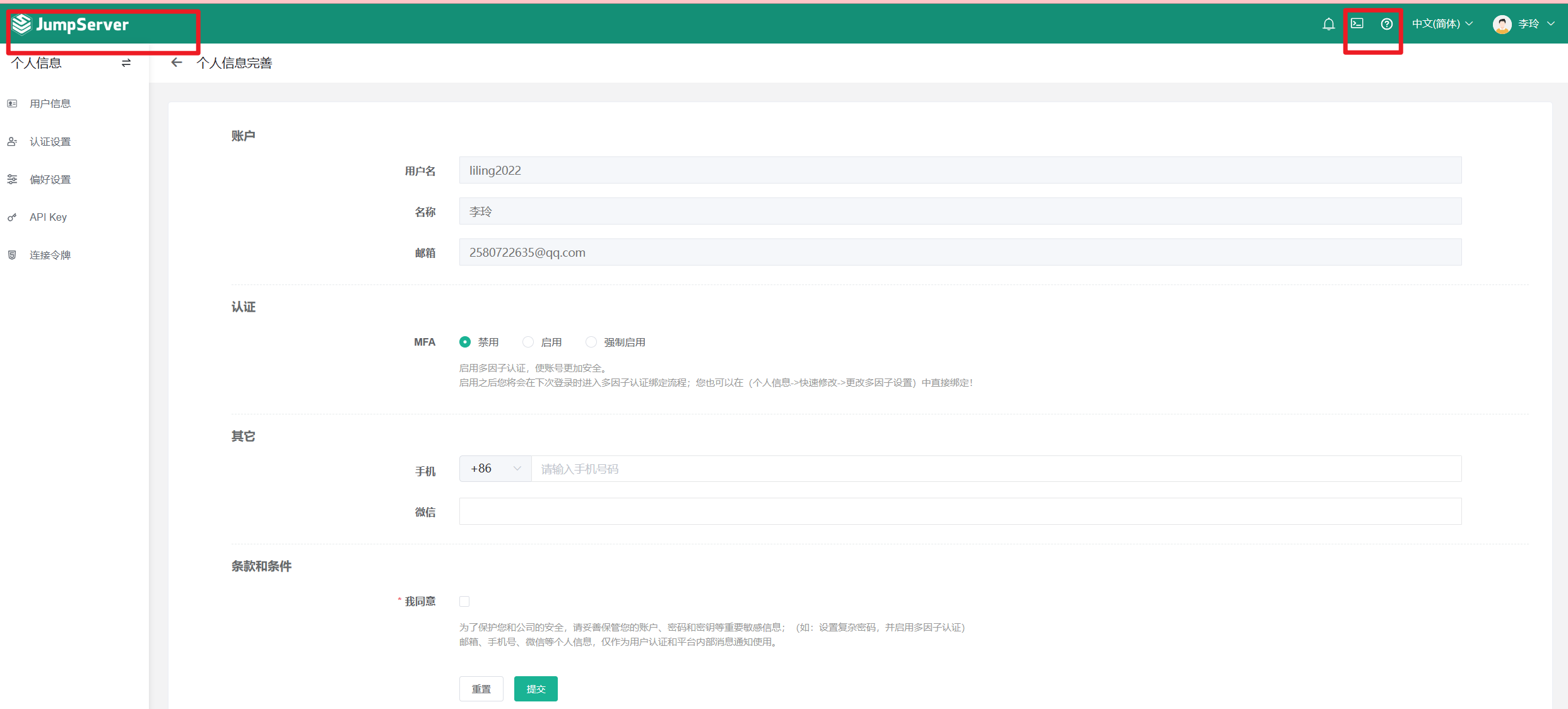
Task: Expand the +86 country code dropdown
Action: click(495, 469)
